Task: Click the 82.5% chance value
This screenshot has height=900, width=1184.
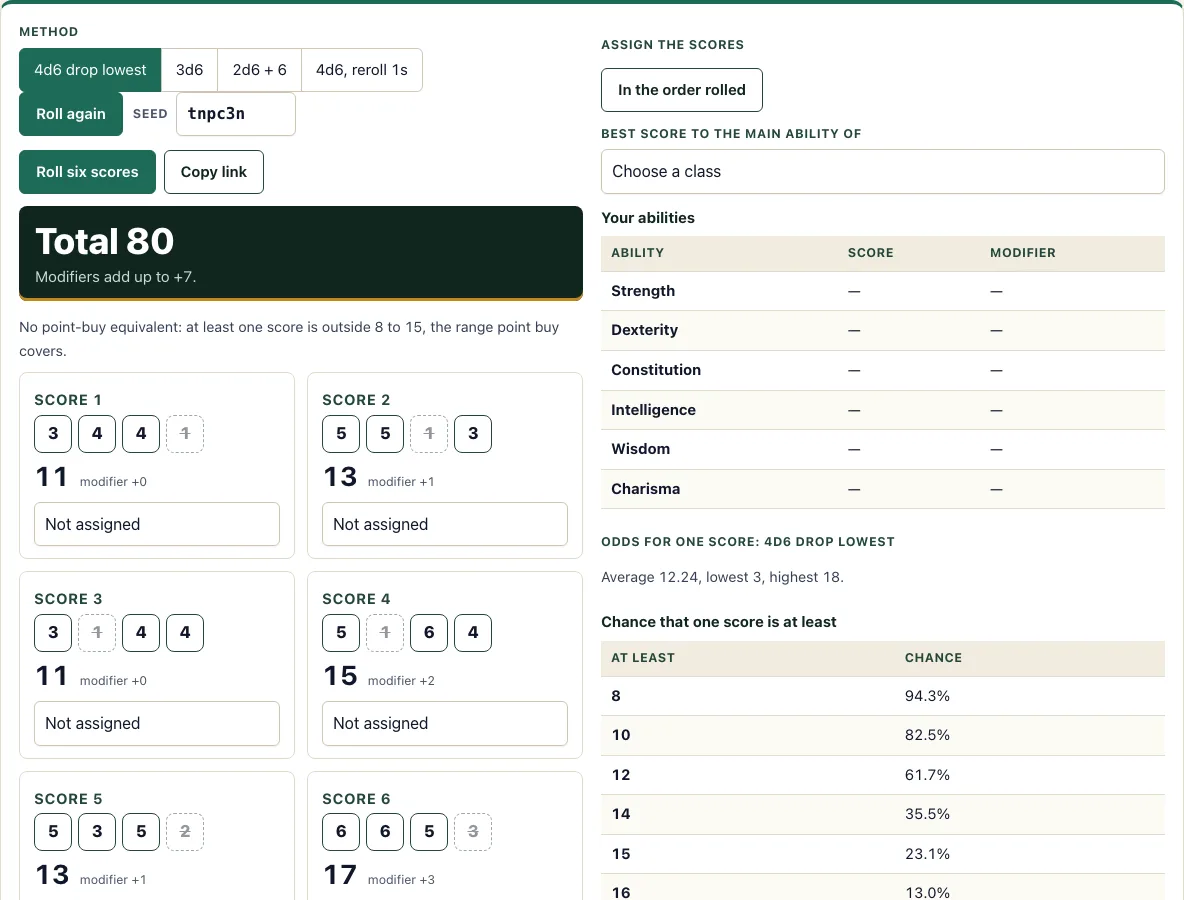Action: tap(927, 735)
